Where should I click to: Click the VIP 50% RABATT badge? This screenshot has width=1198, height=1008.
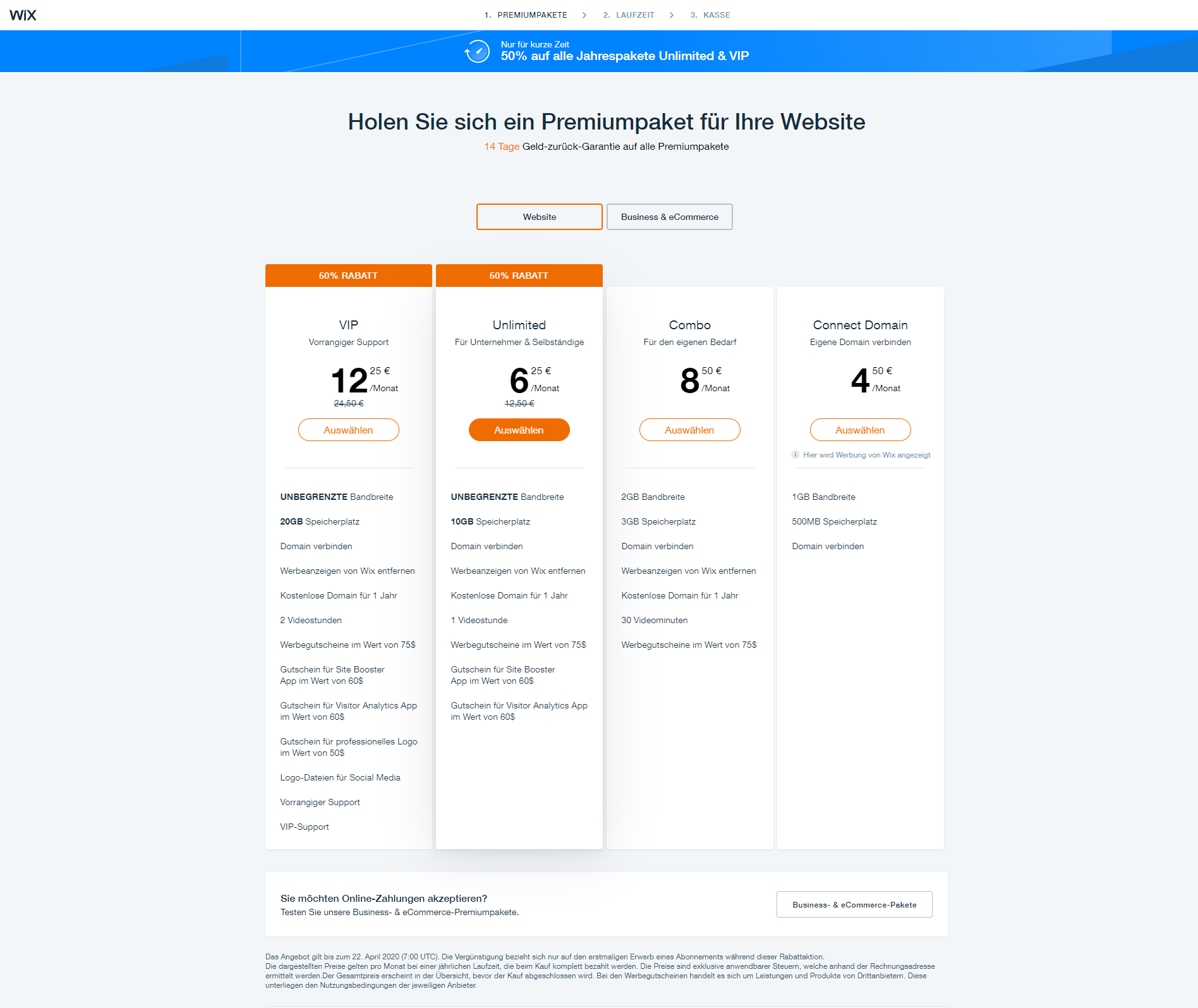coord(349,276)
